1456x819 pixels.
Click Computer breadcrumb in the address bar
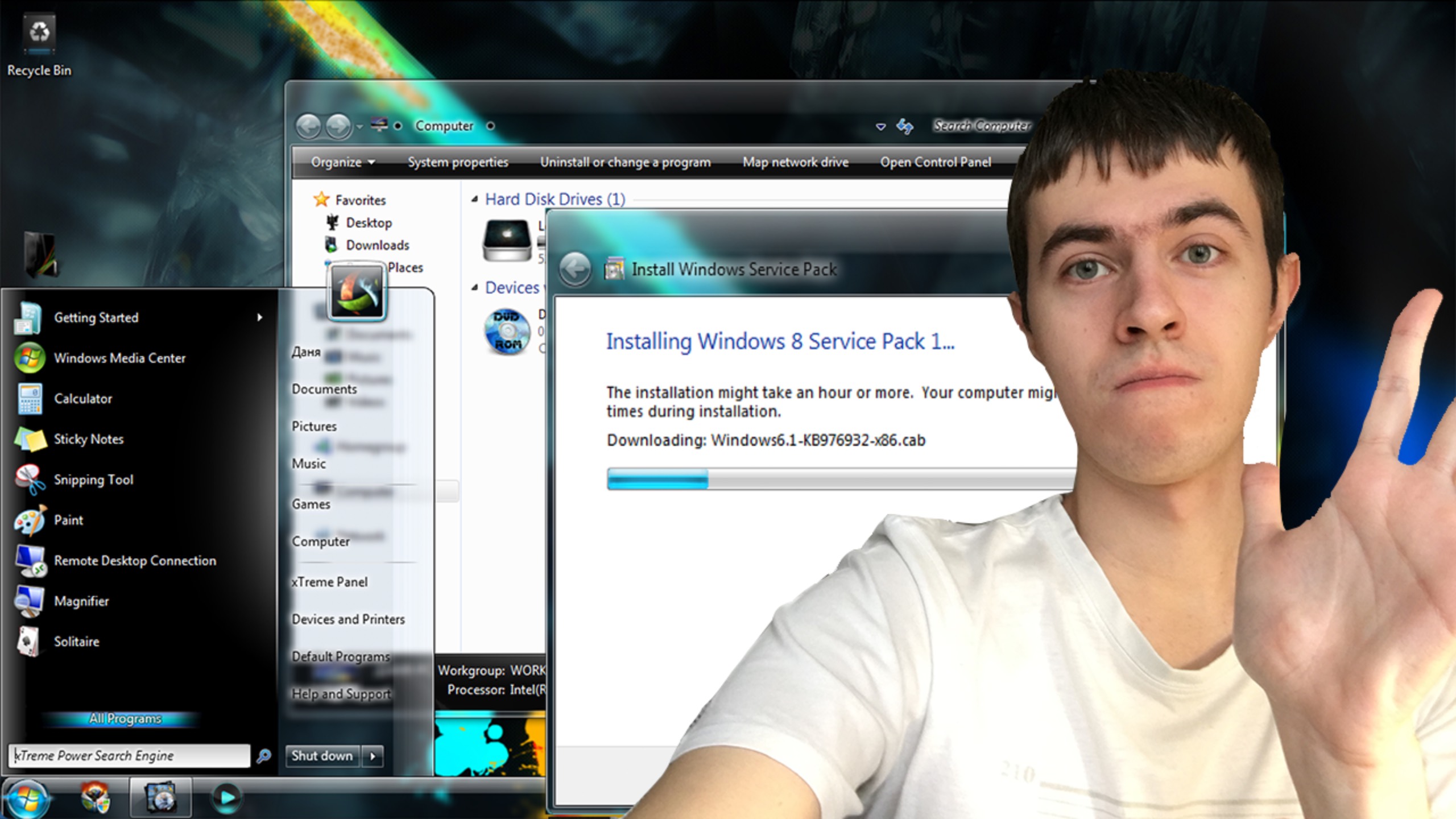(x=444, y=126)
